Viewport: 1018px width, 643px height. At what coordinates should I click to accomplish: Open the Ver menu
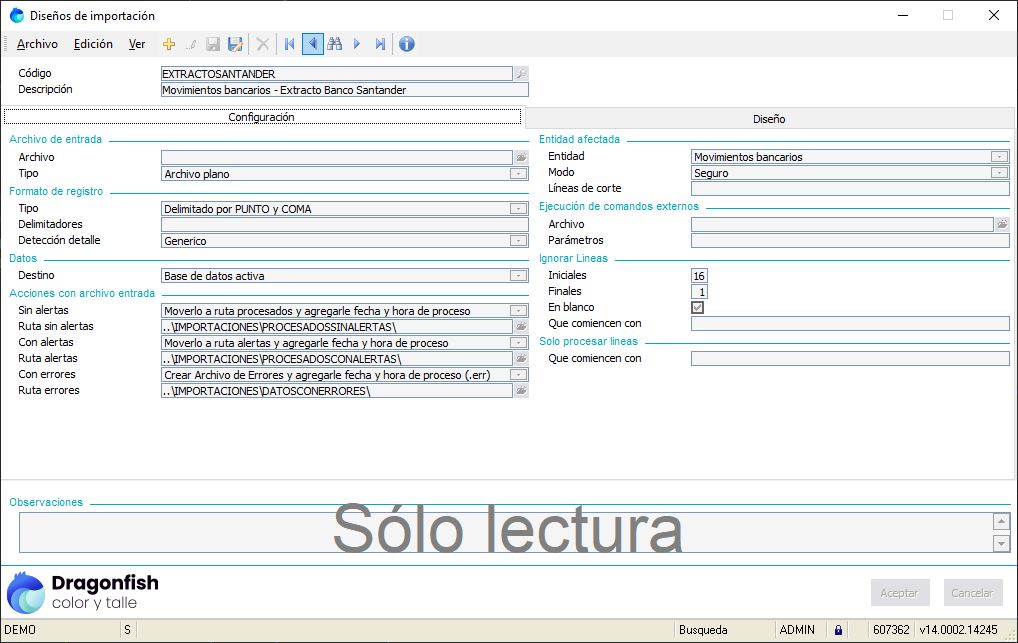[136, 44]
